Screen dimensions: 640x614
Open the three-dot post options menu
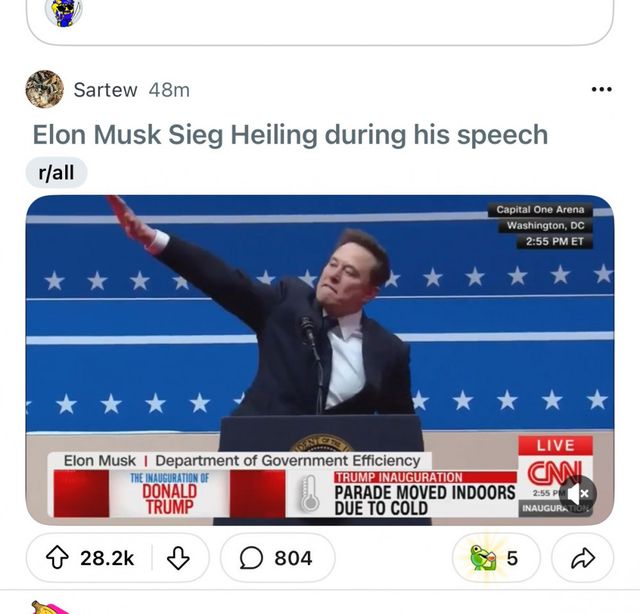pos(600,90)
